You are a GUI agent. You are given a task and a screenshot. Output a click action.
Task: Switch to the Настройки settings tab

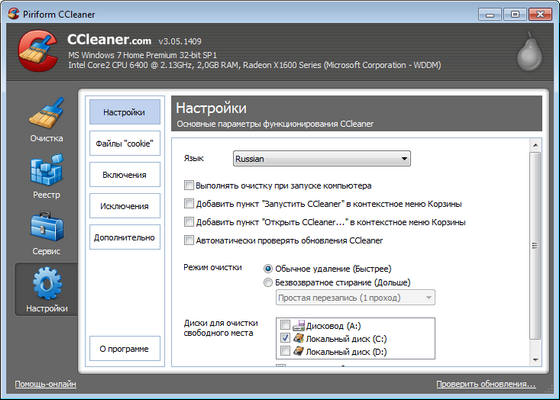[125, 112]
